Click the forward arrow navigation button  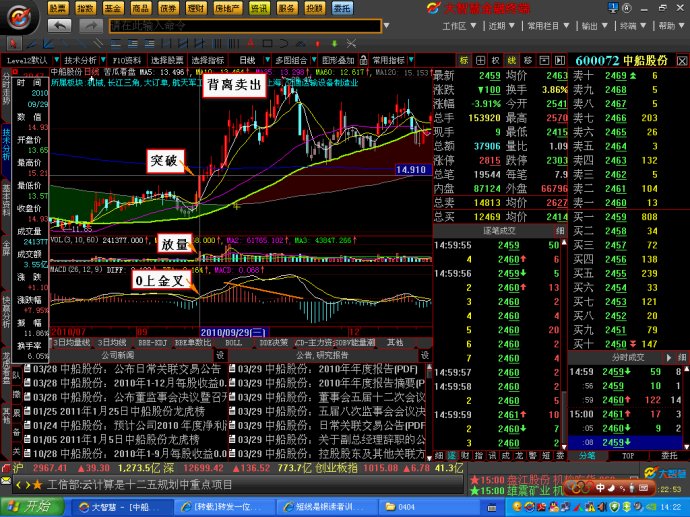pos(91,26)
